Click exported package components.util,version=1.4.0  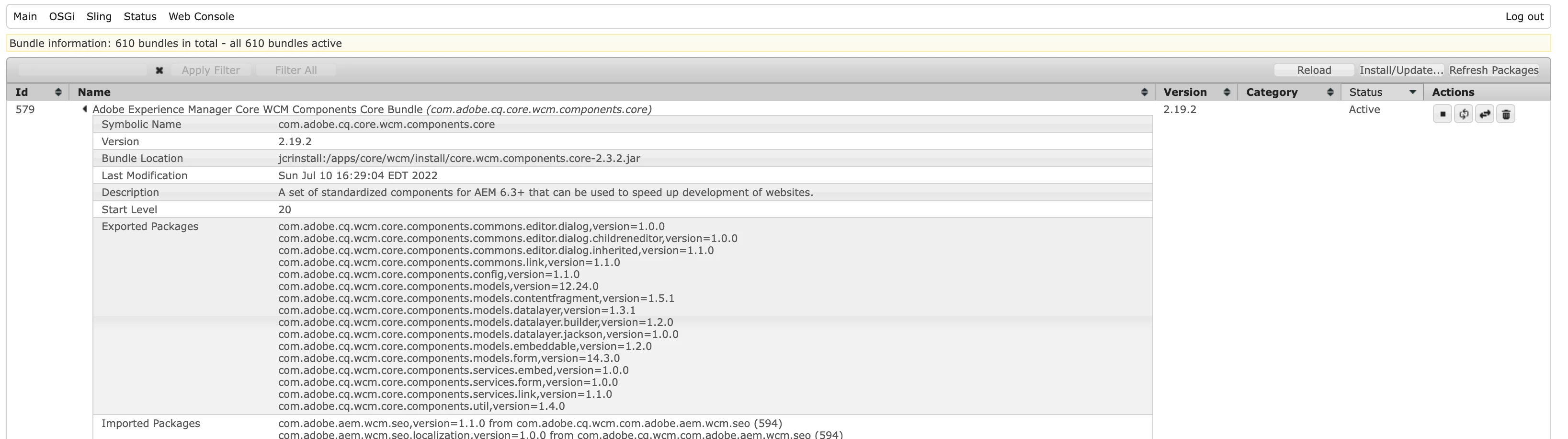point(421,406)
